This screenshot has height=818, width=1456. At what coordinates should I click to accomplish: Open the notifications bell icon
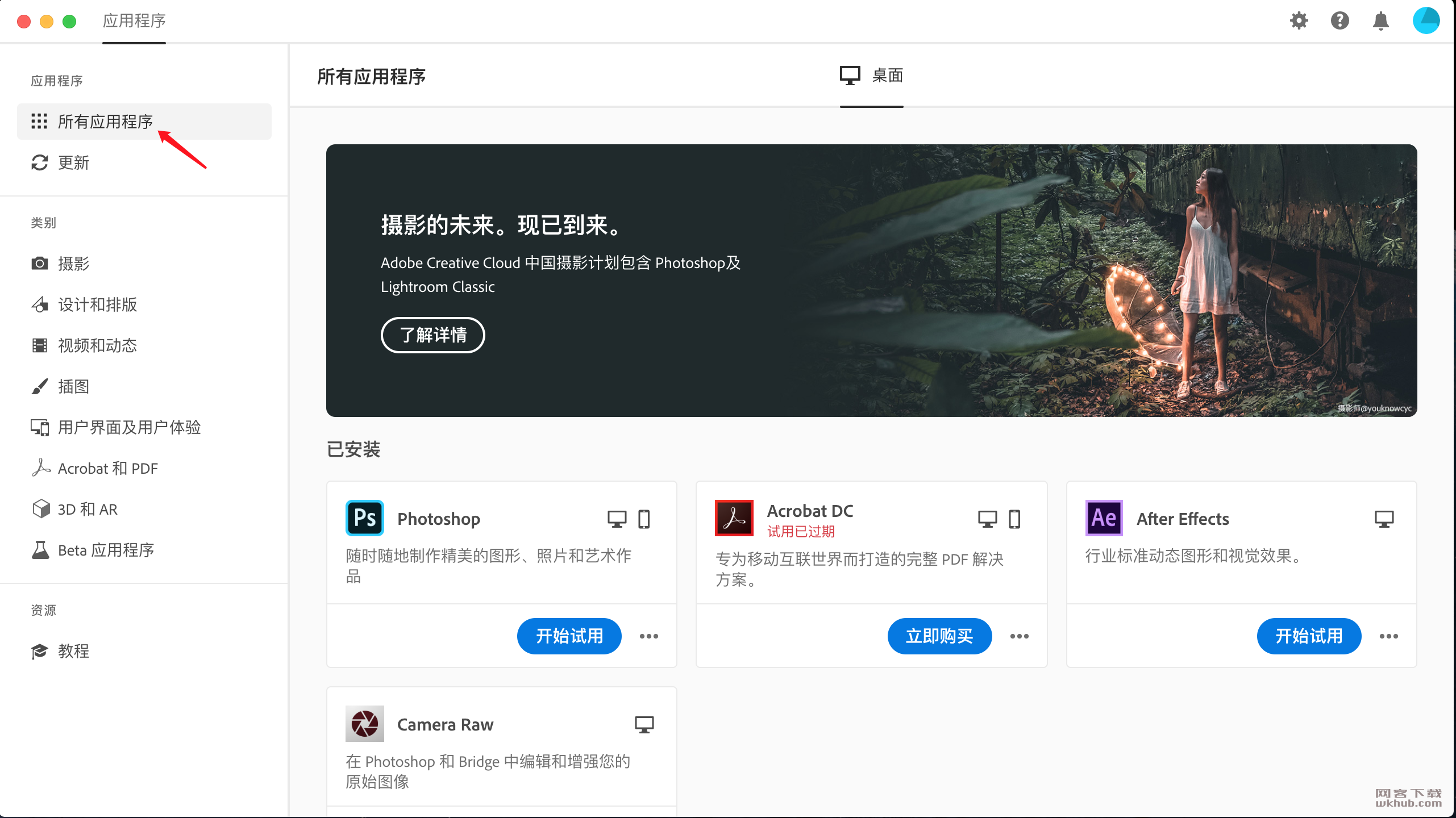tap(1380, 21)
